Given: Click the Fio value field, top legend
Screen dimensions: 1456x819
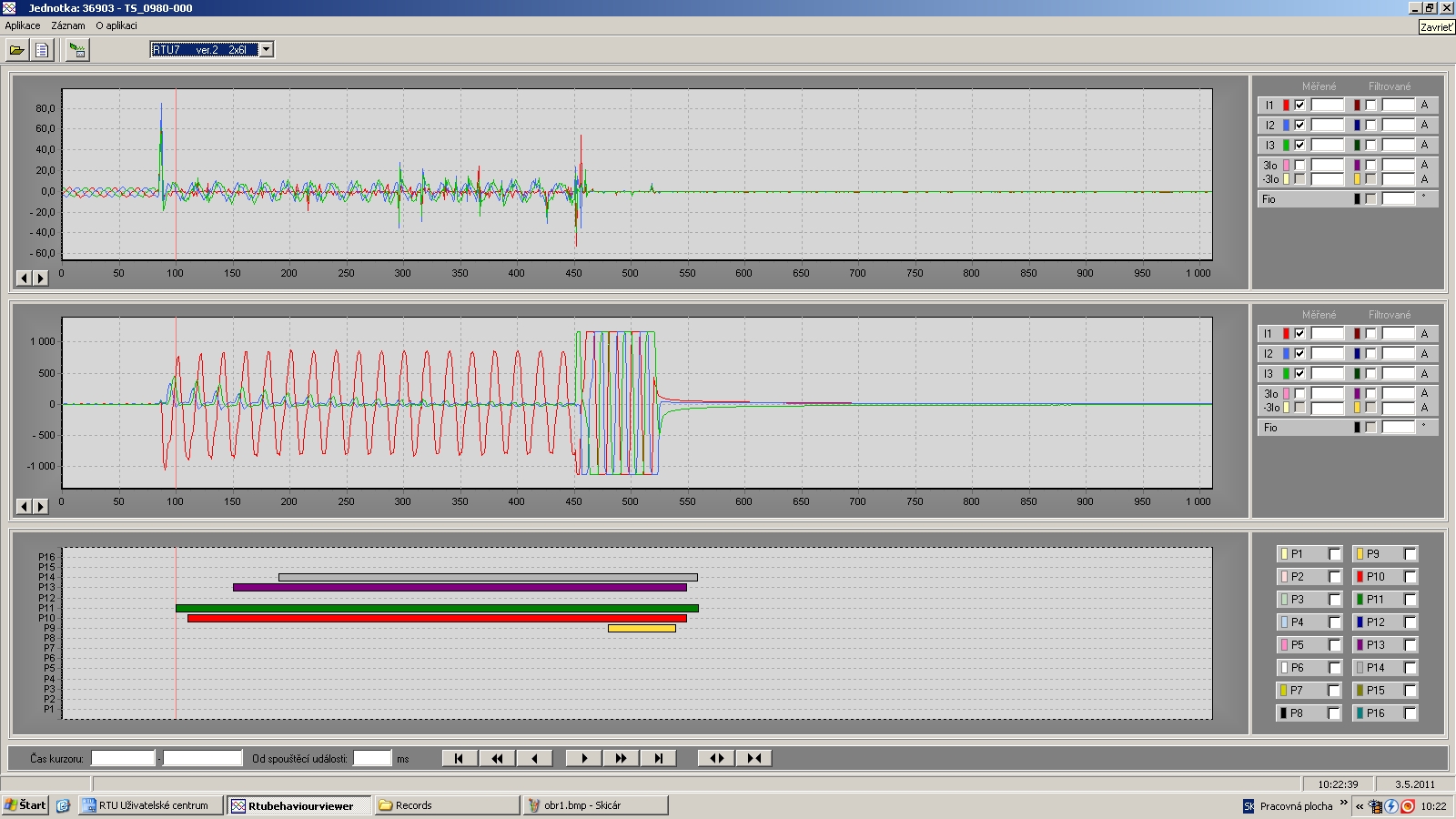Looking at the screenshot, I should coord(1398,198).
